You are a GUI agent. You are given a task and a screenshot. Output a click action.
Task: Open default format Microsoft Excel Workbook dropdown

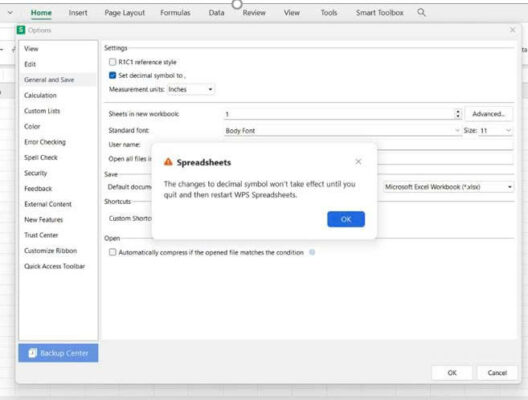[449, 187]
